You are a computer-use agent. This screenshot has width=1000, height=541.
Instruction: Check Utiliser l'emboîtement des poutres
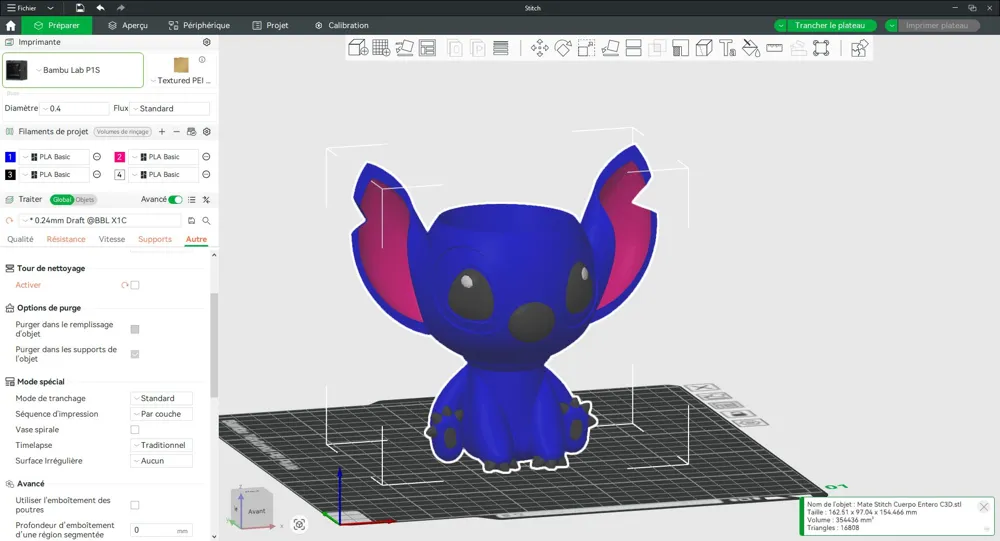135,505
